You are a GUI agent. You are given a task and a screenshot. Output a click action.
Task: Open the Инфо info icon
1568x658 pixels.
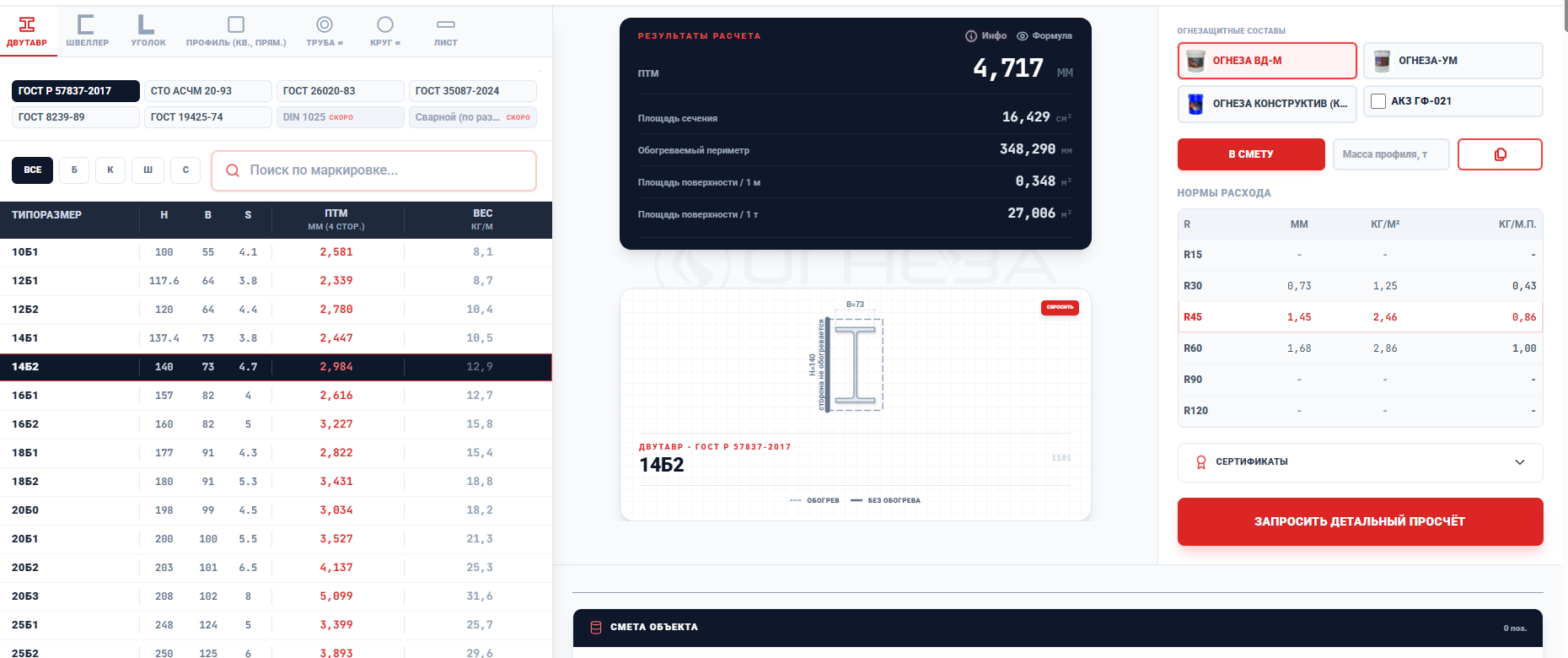pyautogui.click(x=971, y=36)
